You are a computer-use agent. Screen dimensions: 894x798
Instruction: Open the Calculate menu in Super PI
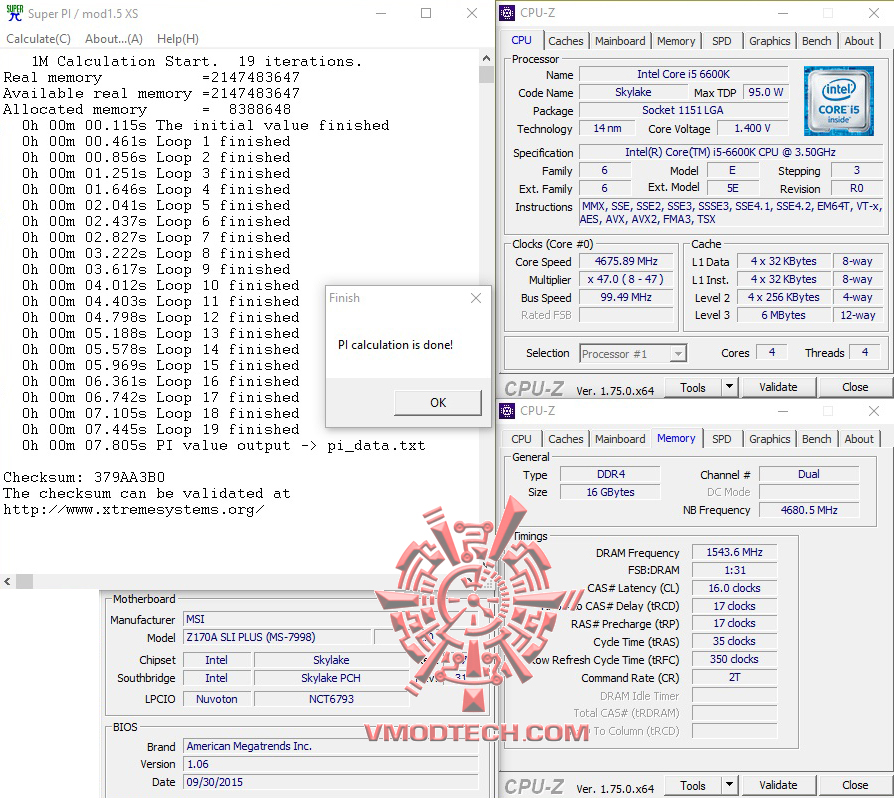click(38, 38)
